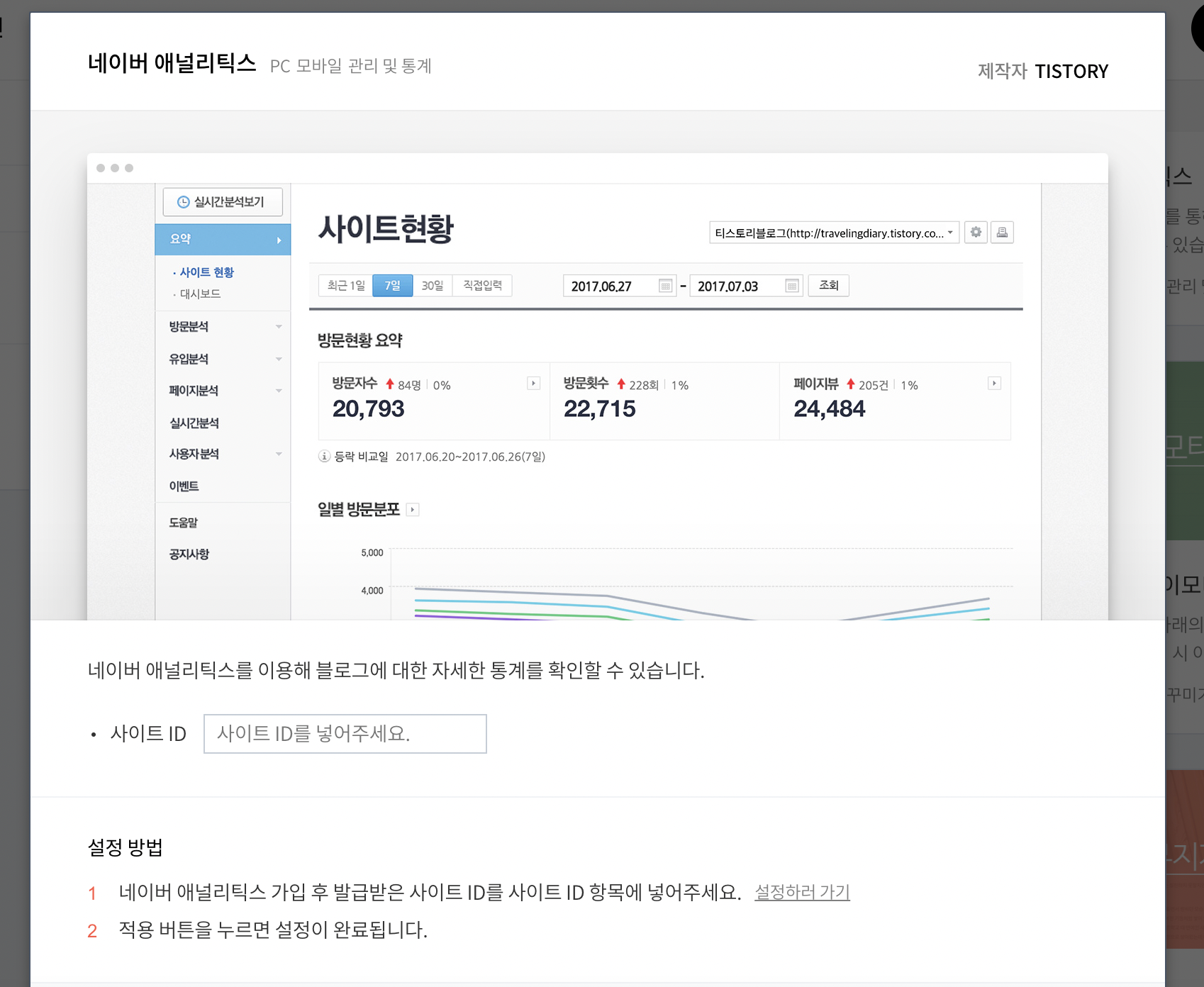Image resolution: width=1204 pixels, height=987 pixels.
Task: Click the 설정 방법 heading
Action: click(126, 847)
